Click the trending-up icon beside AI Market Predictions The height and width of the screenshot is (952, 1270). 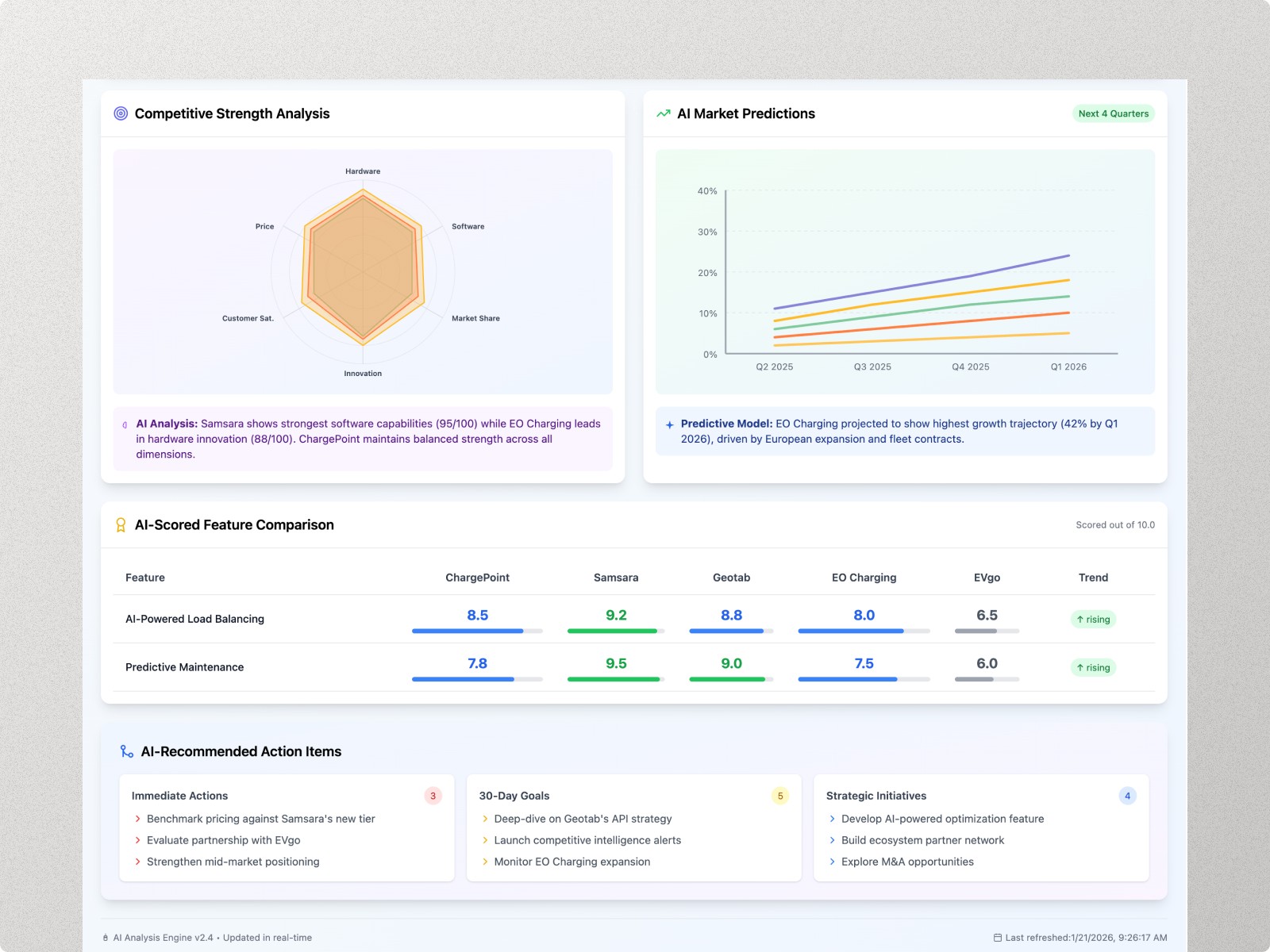coord(664,113)
